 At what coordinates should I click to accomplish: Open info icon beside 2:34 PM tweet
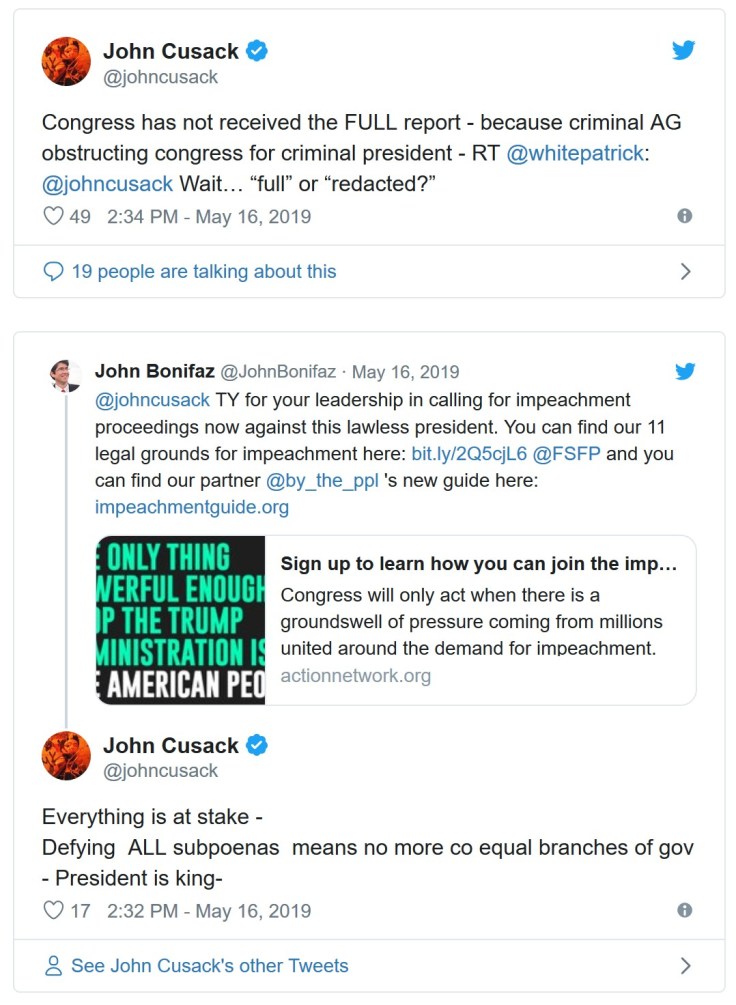click(685, 216)
